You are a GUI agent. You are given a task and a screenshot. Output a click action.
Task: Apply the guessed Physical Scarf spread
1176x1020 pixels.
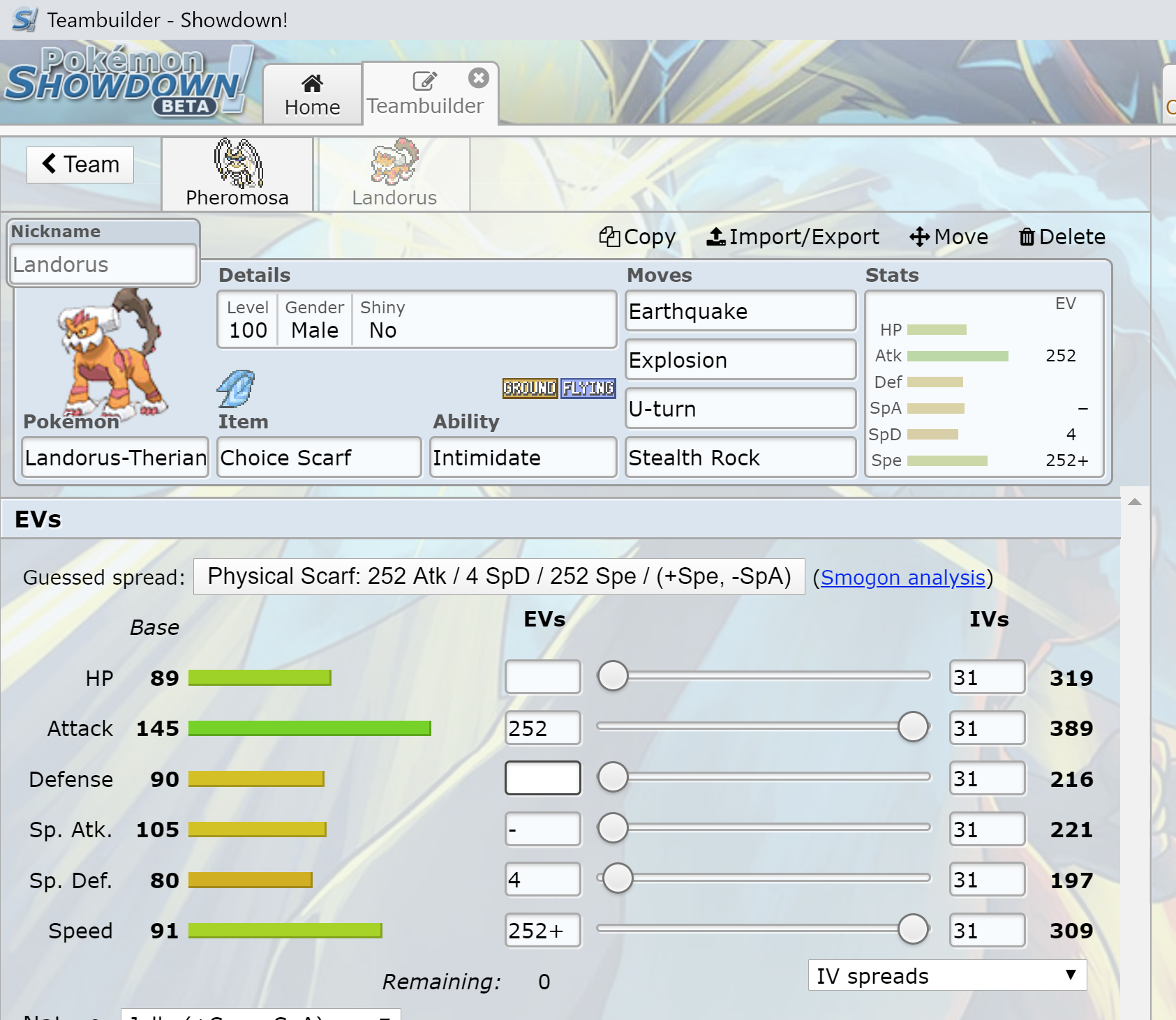[x=499, y=577]
